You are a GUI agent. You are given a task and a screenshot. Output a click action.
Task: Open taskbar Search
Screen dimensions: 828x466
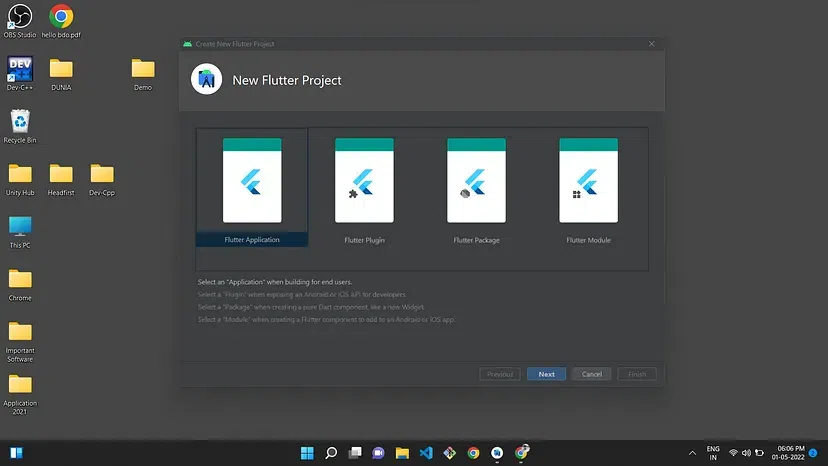tap(331, 453)
